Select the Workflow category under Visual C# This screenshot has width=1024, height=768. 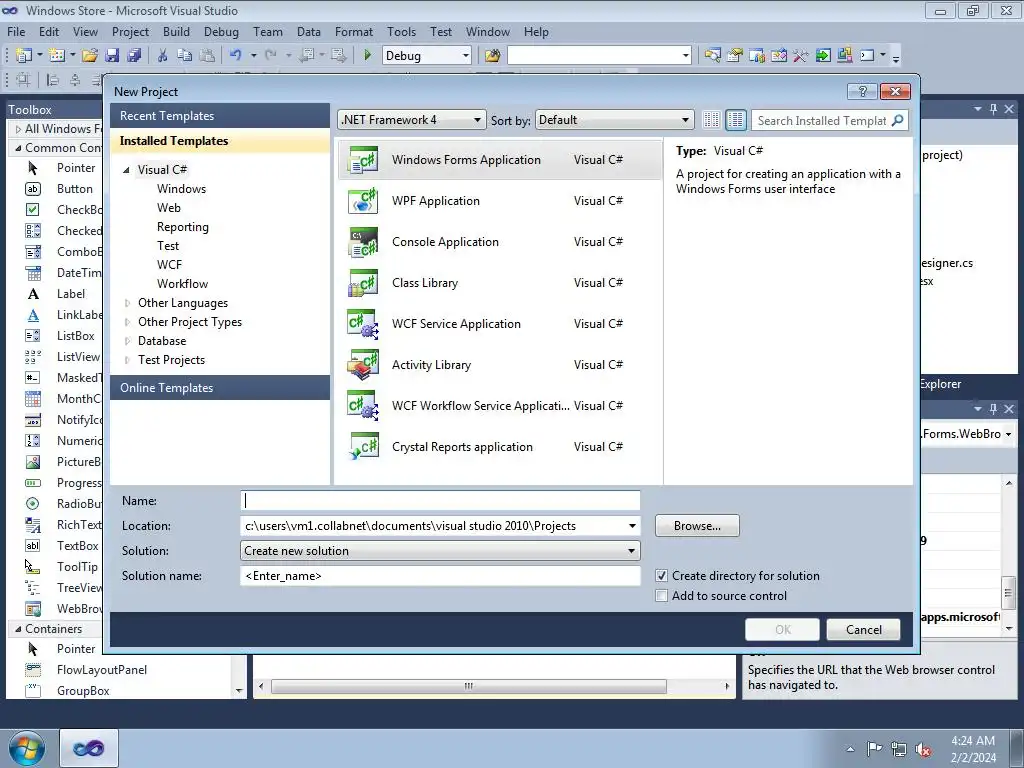[x=182, y=284]
